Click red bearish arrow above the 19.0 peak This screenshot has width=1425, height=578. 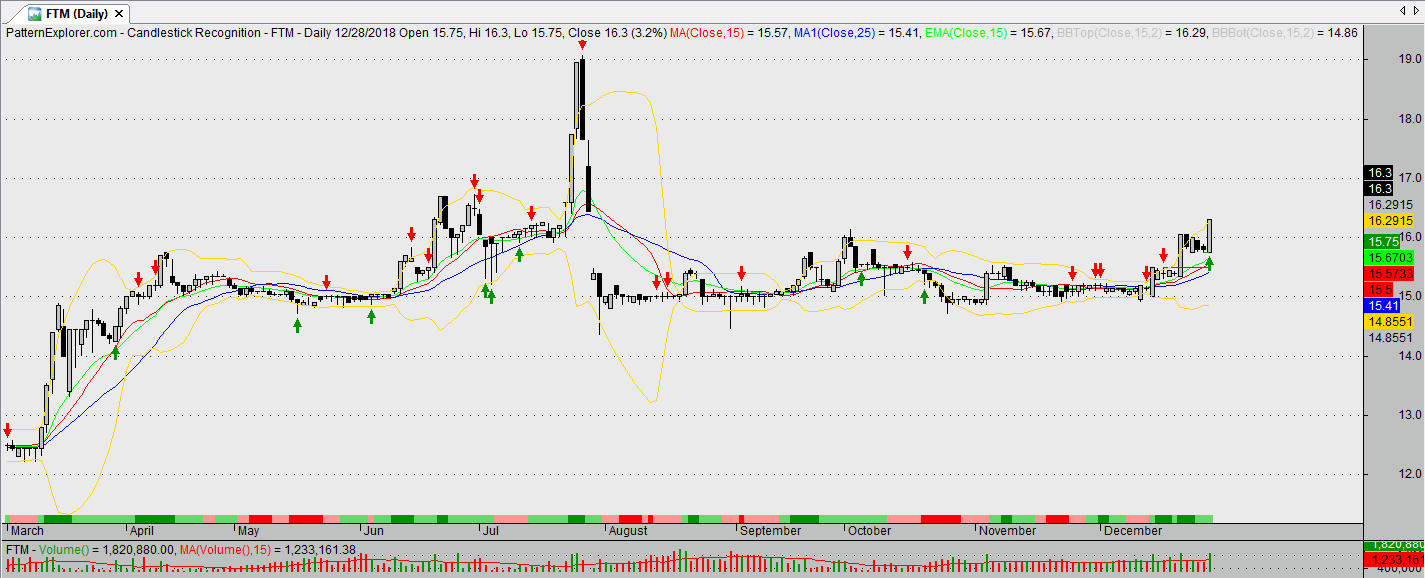[583, 47]
